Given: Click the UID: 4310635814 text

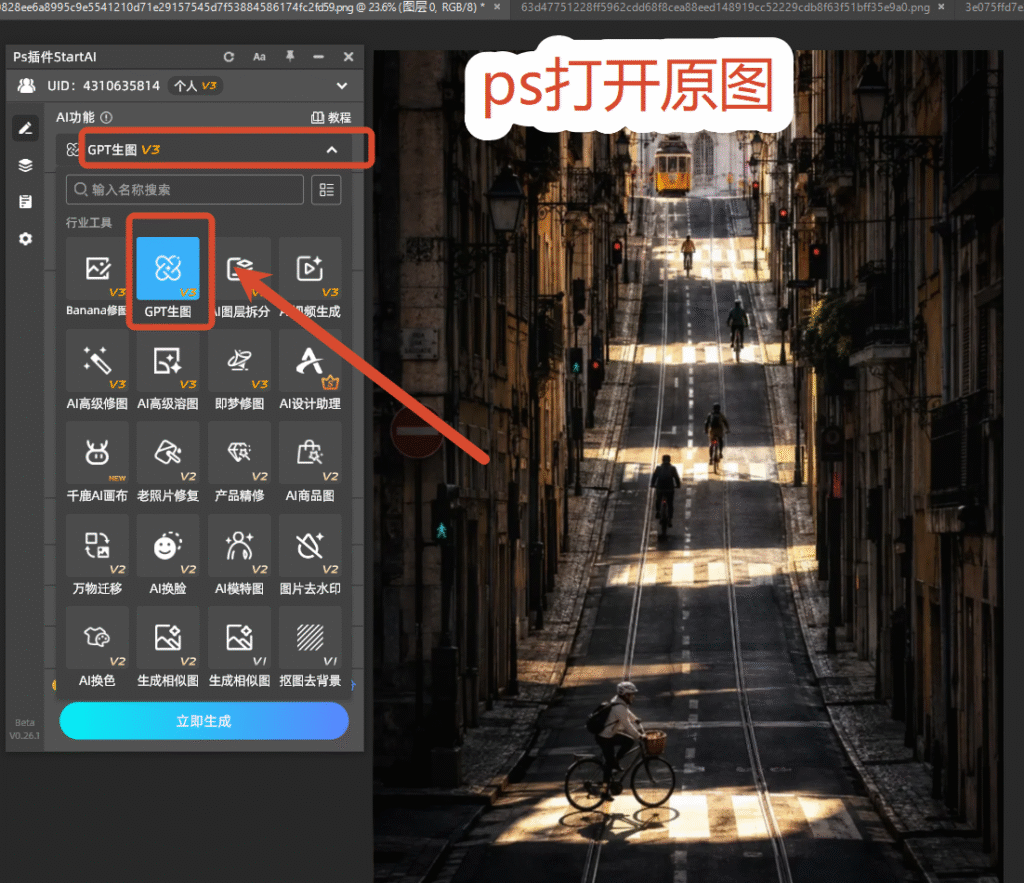Looking at the screenshot, I should [x=103, y=86].
